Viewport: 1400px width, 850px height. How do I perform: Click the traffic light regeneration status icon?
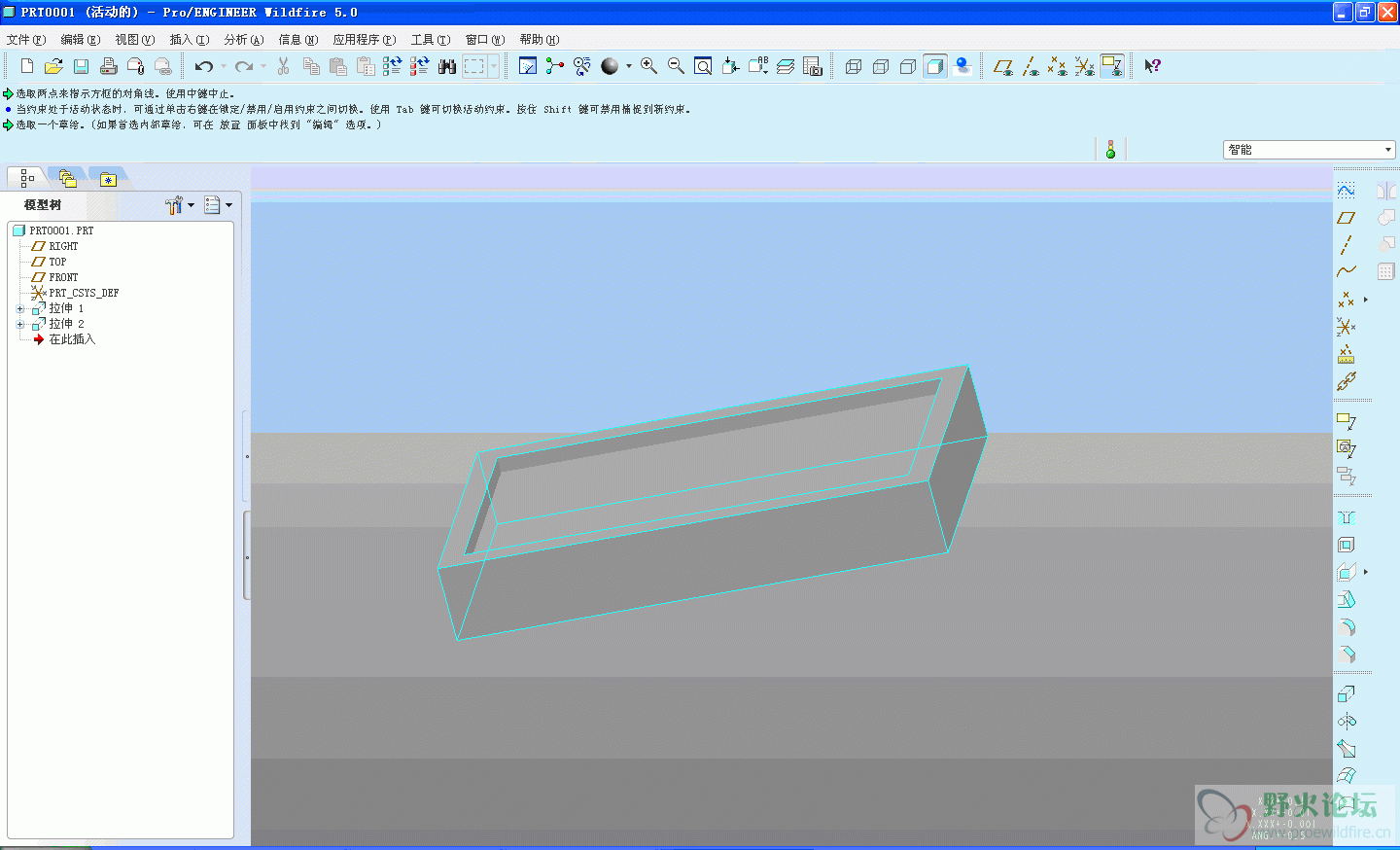point(1110,149)
